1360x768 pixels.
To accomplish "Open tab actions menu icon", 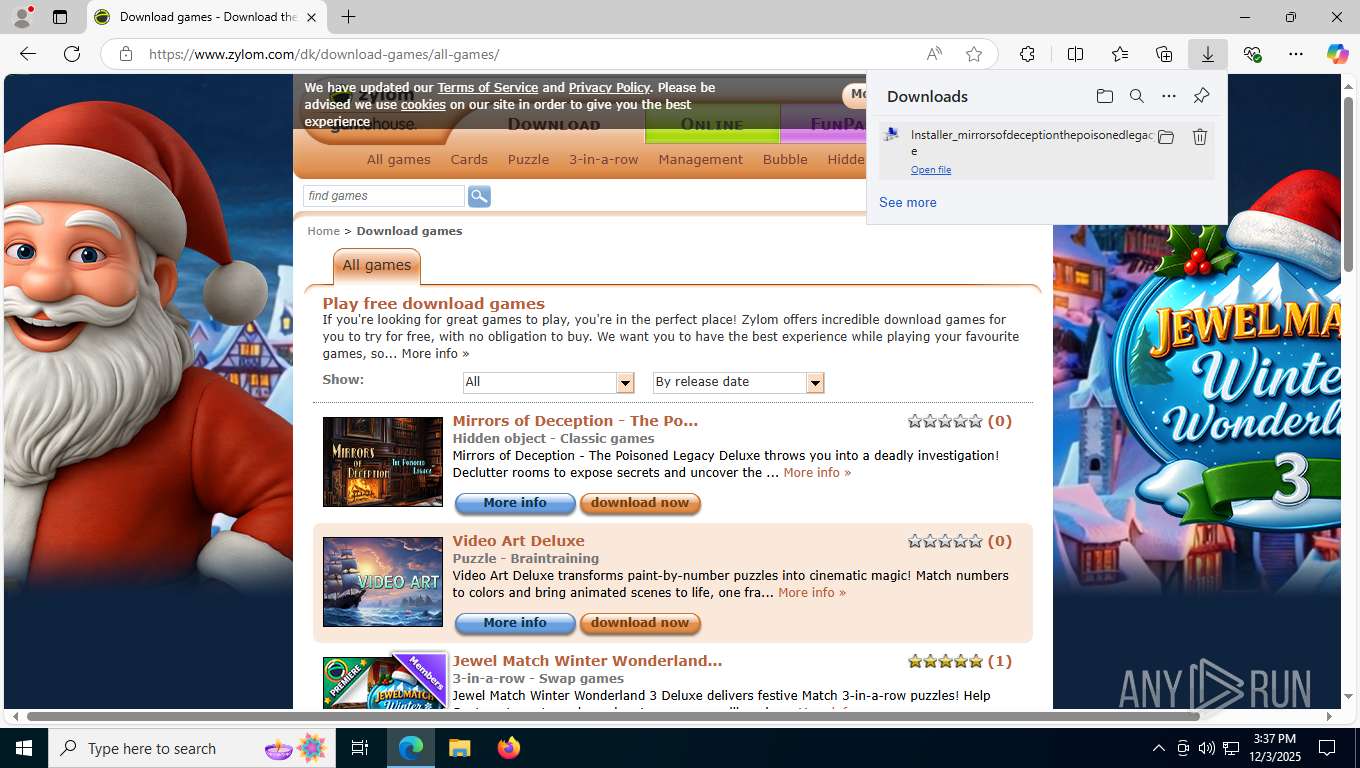I will click(x=60, y=17).
